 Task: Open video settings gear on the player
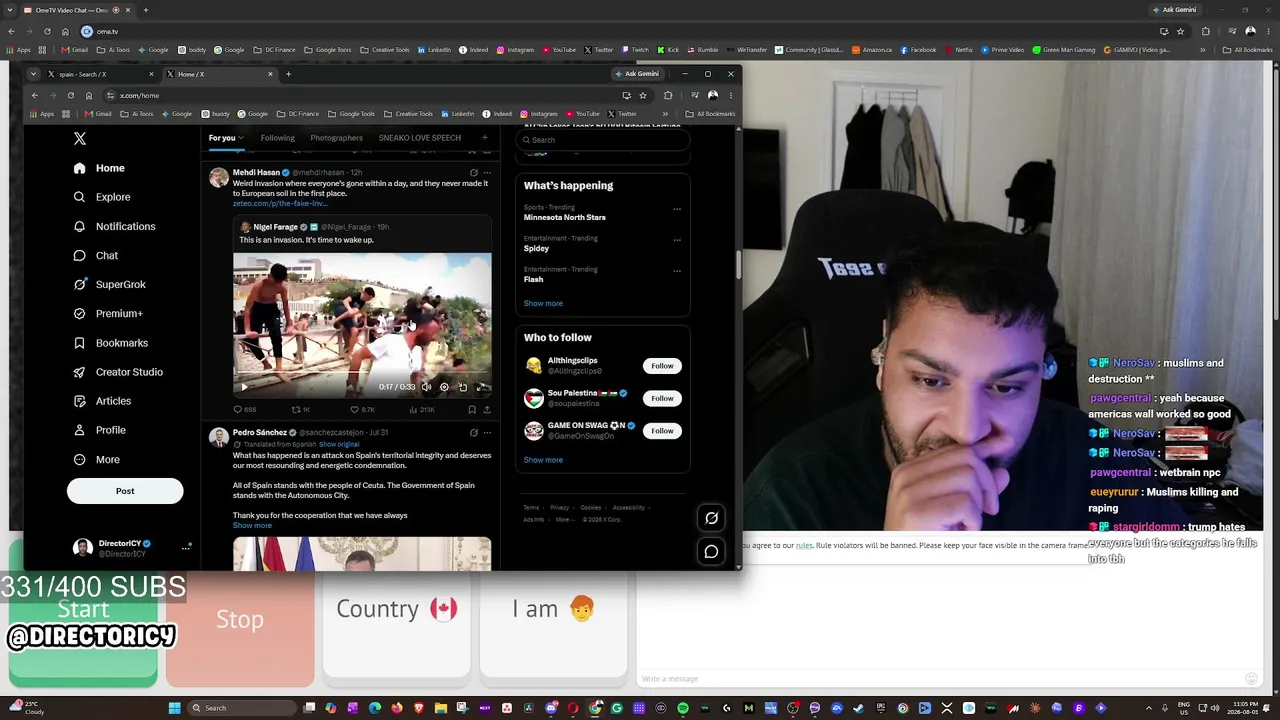click(444, 387)
